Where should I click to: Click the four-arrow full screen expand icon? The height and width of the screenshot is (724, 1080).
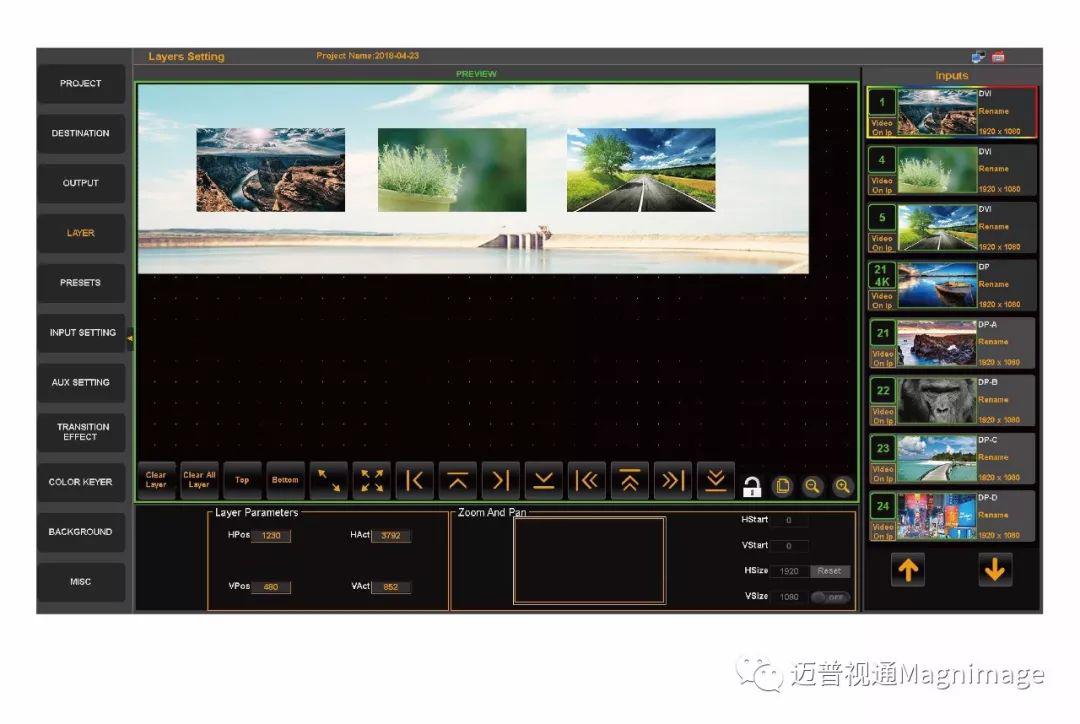(372, 480)
